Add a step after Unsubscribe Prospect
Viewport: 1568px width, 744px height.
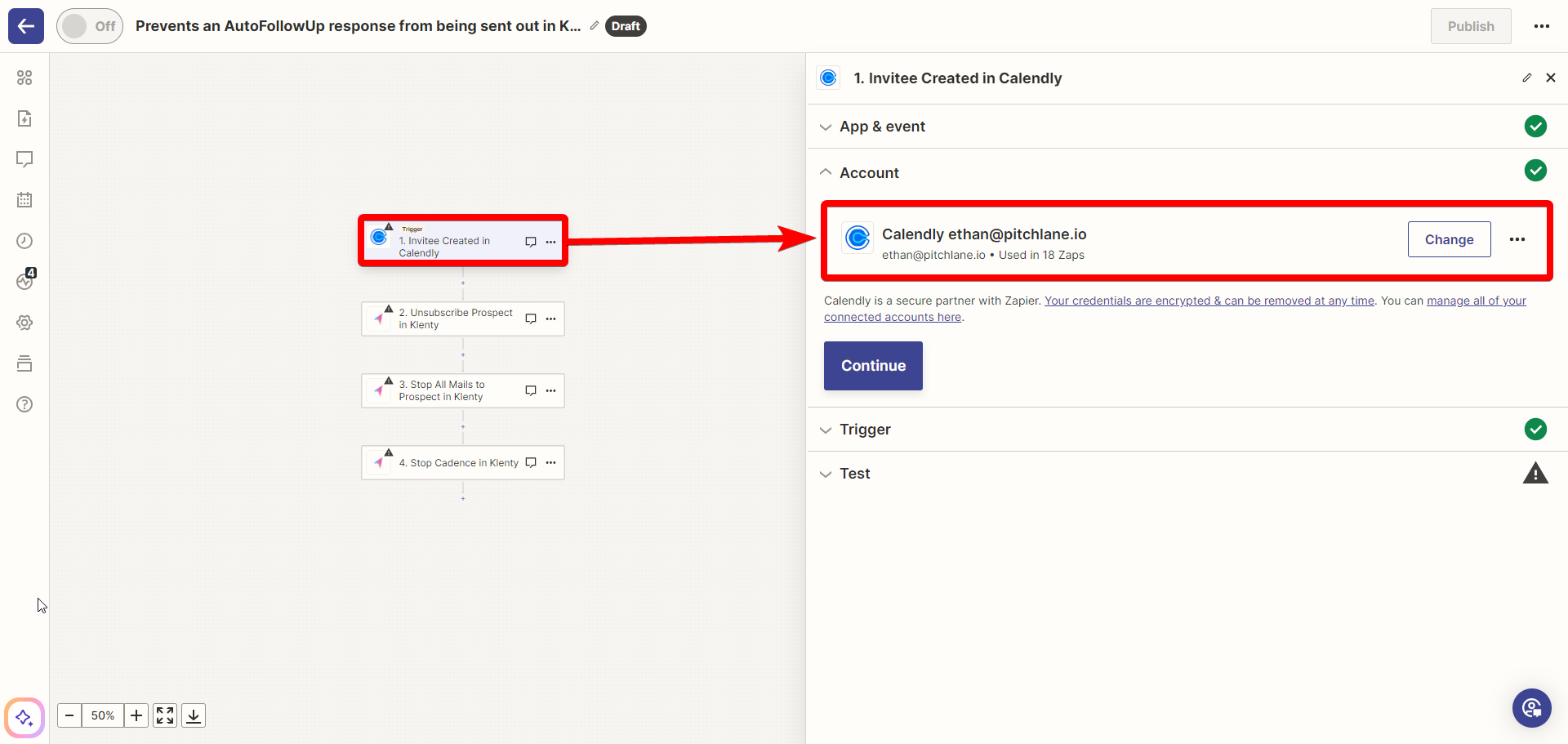[x=463, y=354]
